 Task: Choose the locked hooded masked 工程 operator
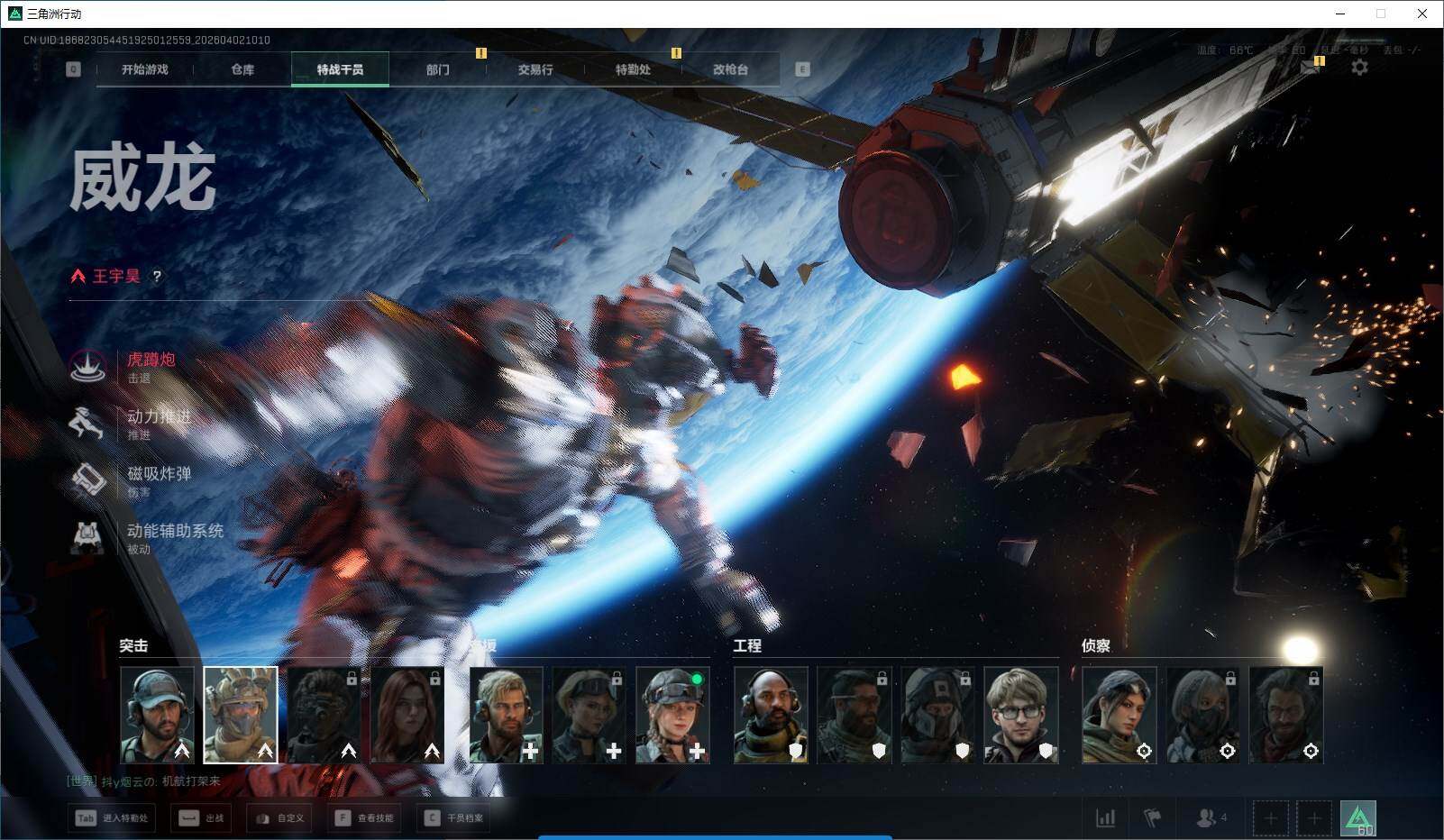pyautogui.click(x=937, y=715)
